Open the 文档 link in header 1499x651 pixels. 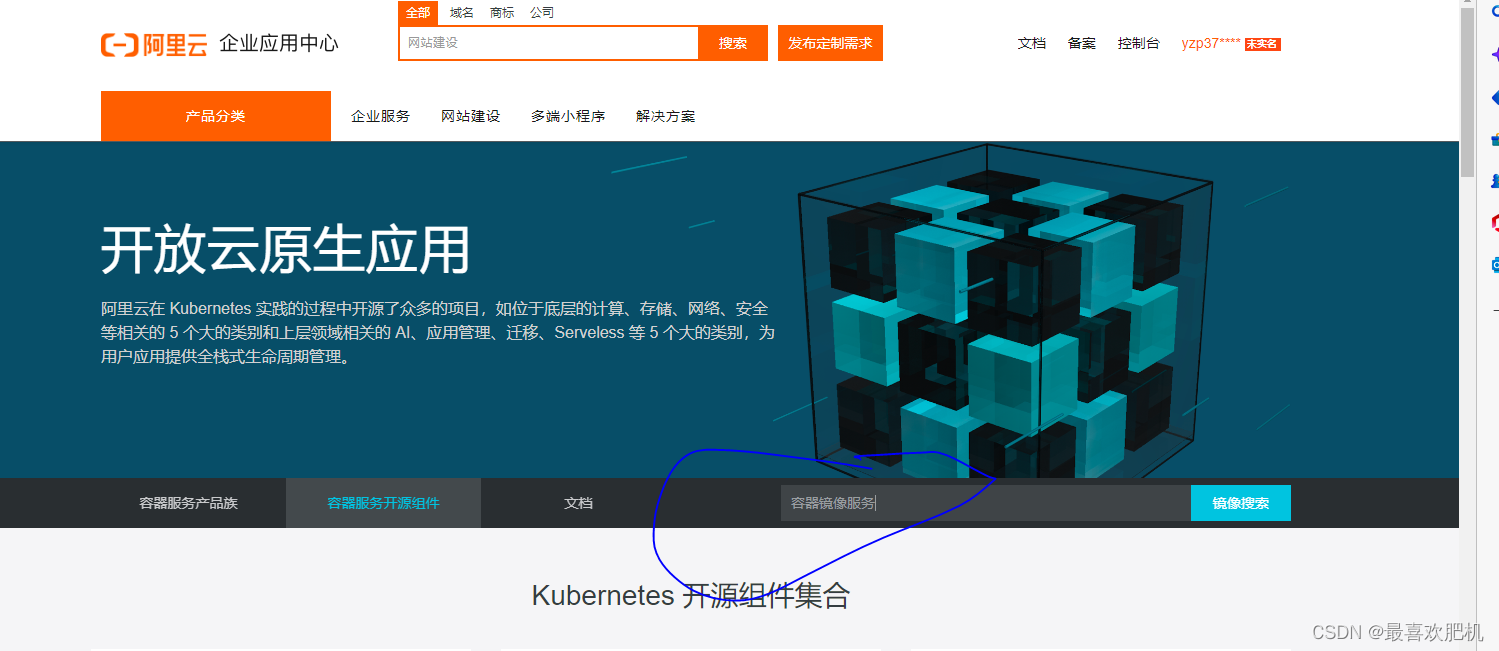click(1032, 43)
